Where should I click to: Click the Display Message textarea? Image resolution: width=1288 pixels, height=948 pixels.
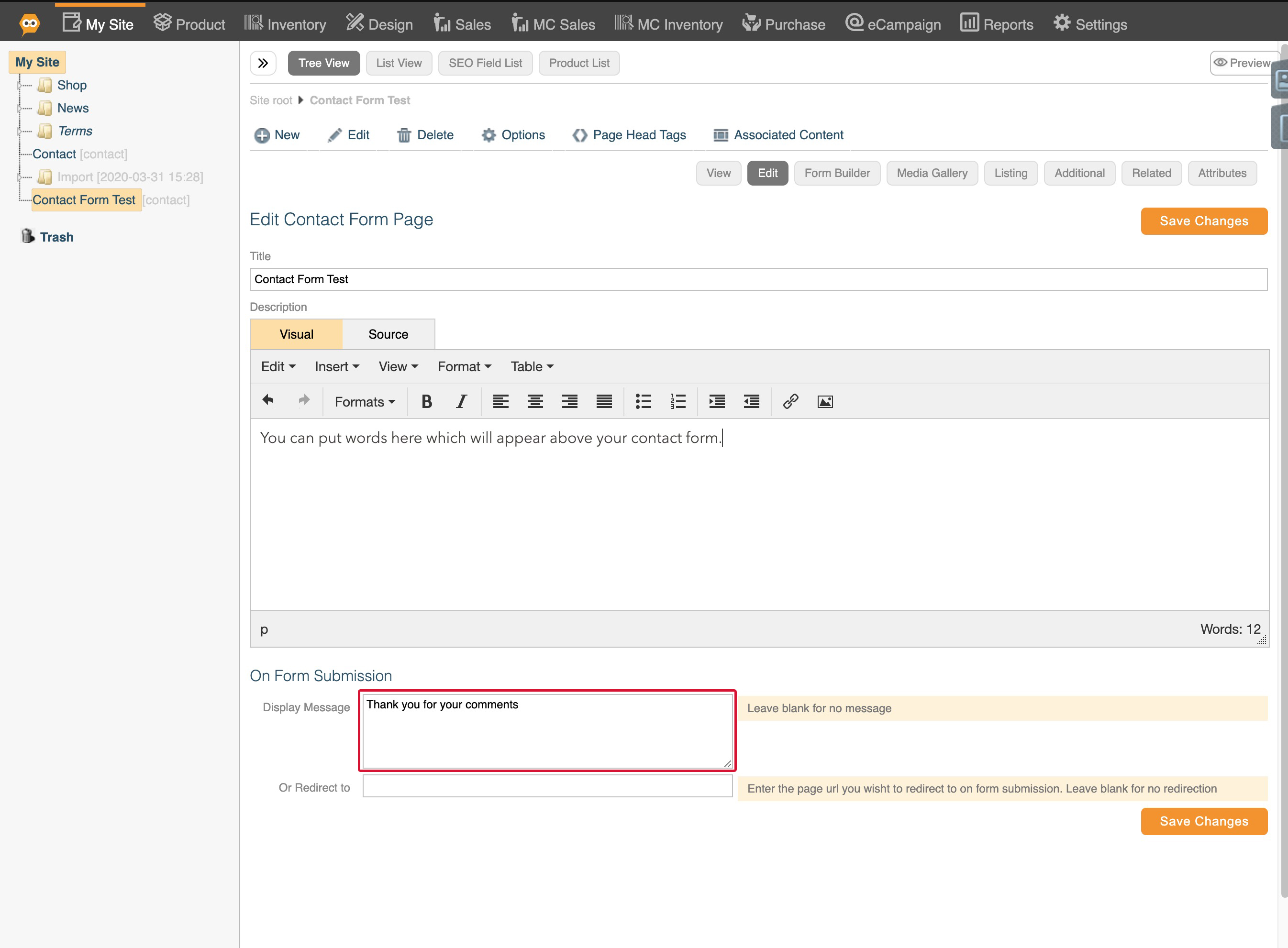point(547,731)
